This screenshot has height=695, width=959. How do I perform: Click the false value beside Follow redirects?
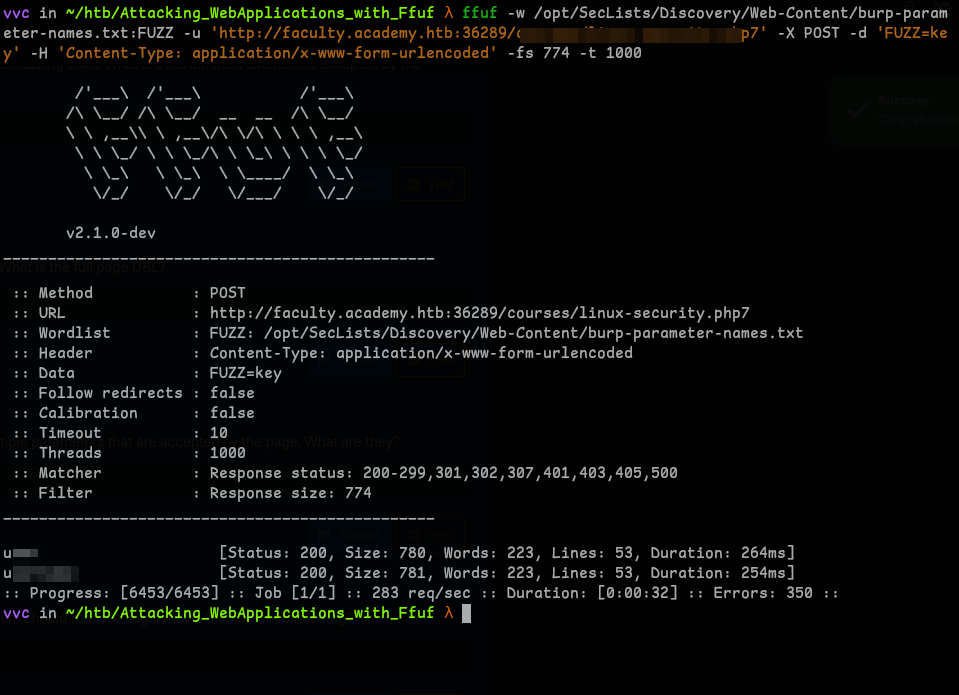(231, 393)
